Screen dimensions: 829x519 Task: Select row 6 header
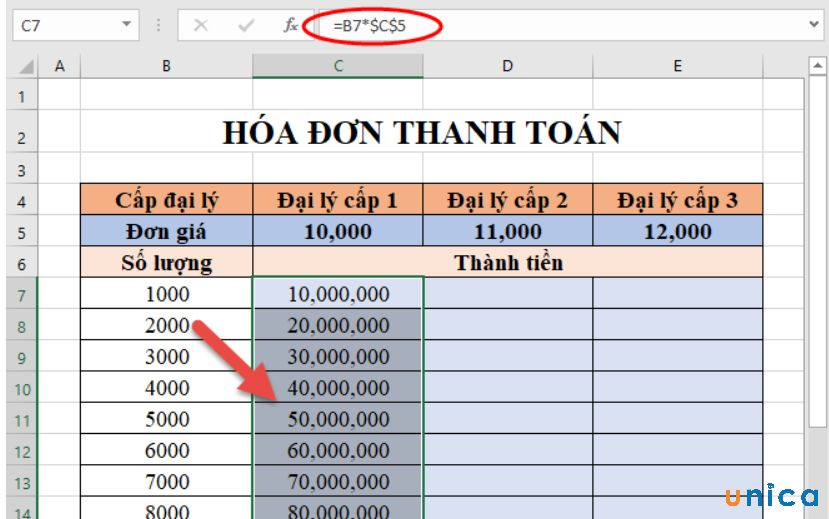point(22,263)
